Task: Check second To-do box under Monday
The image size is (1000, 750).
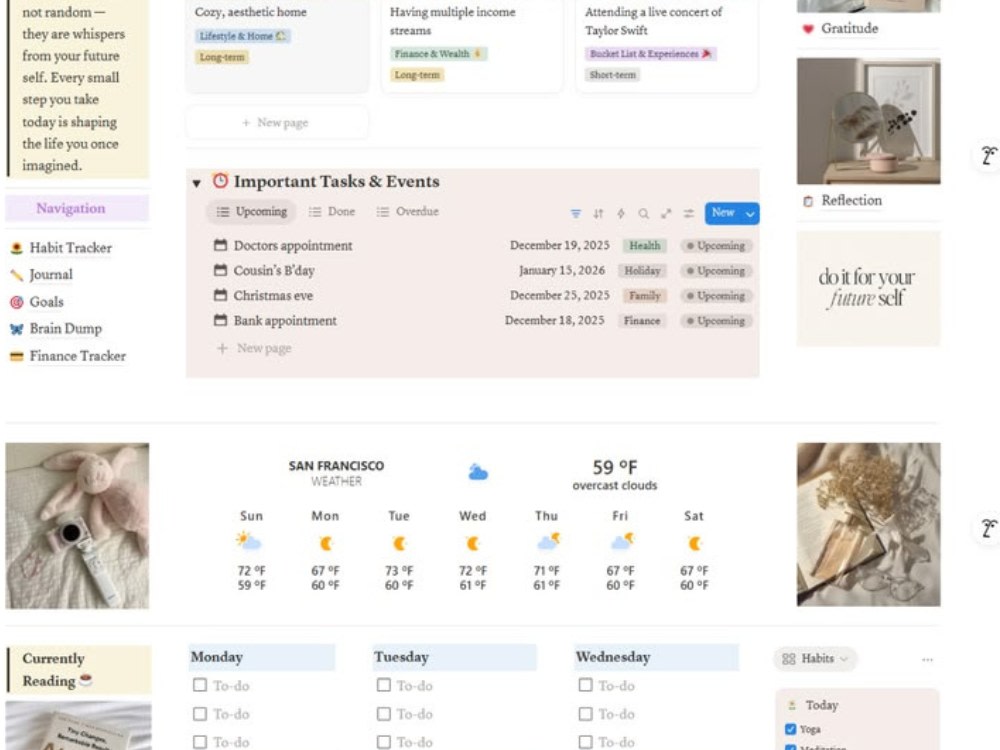Action: [200, 714]
